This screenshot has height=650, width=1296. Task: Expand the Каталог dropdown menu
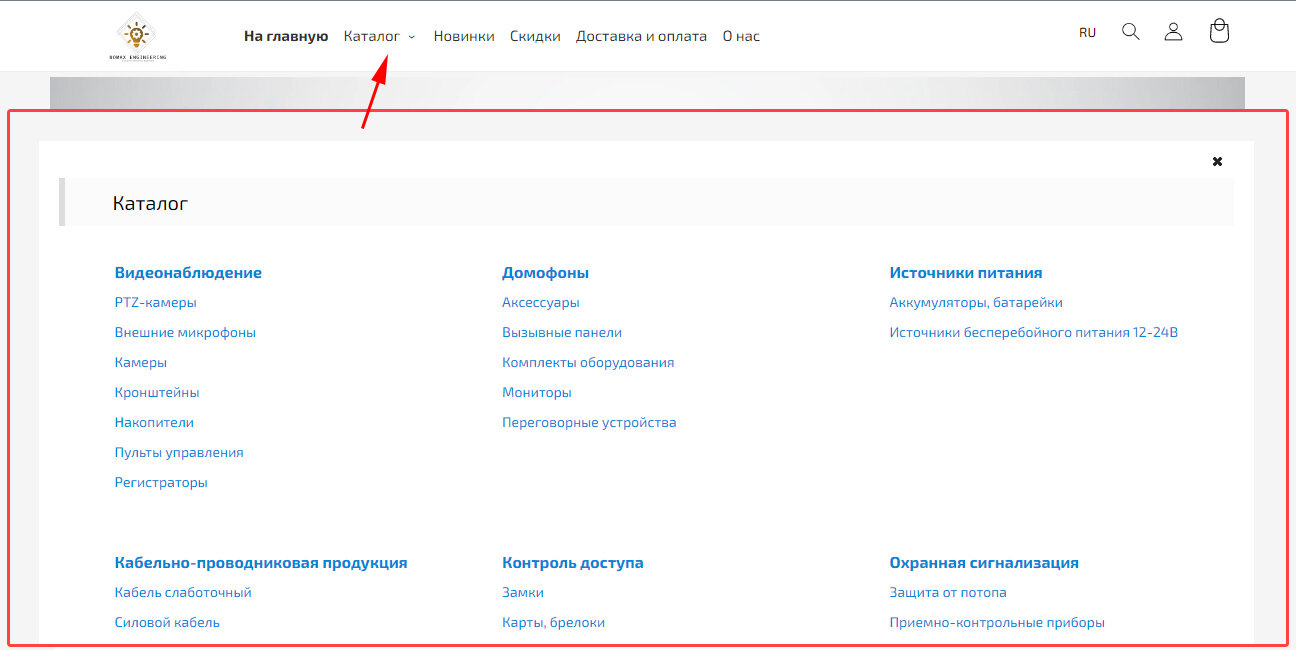pyautogui.click(x=378, y=36)
